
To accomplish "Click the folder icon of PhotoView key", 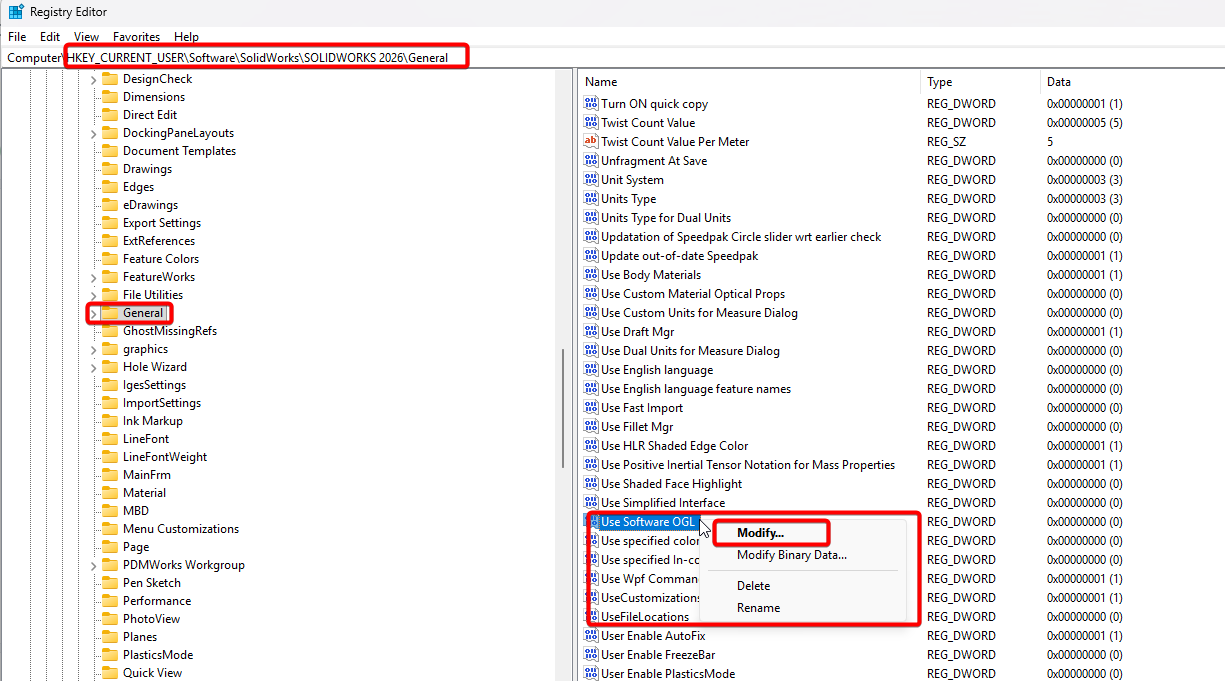I will (110, 619).
